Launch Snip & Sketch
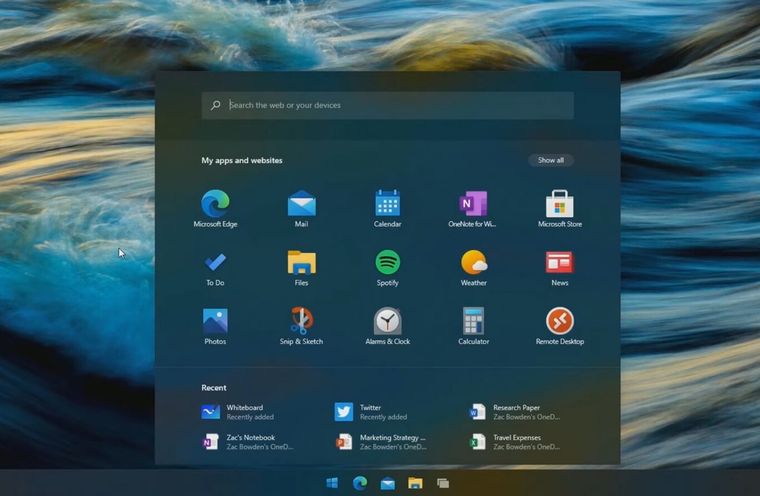Image resolution: width=760 pixels, height=496 pixels. (301, 326)
